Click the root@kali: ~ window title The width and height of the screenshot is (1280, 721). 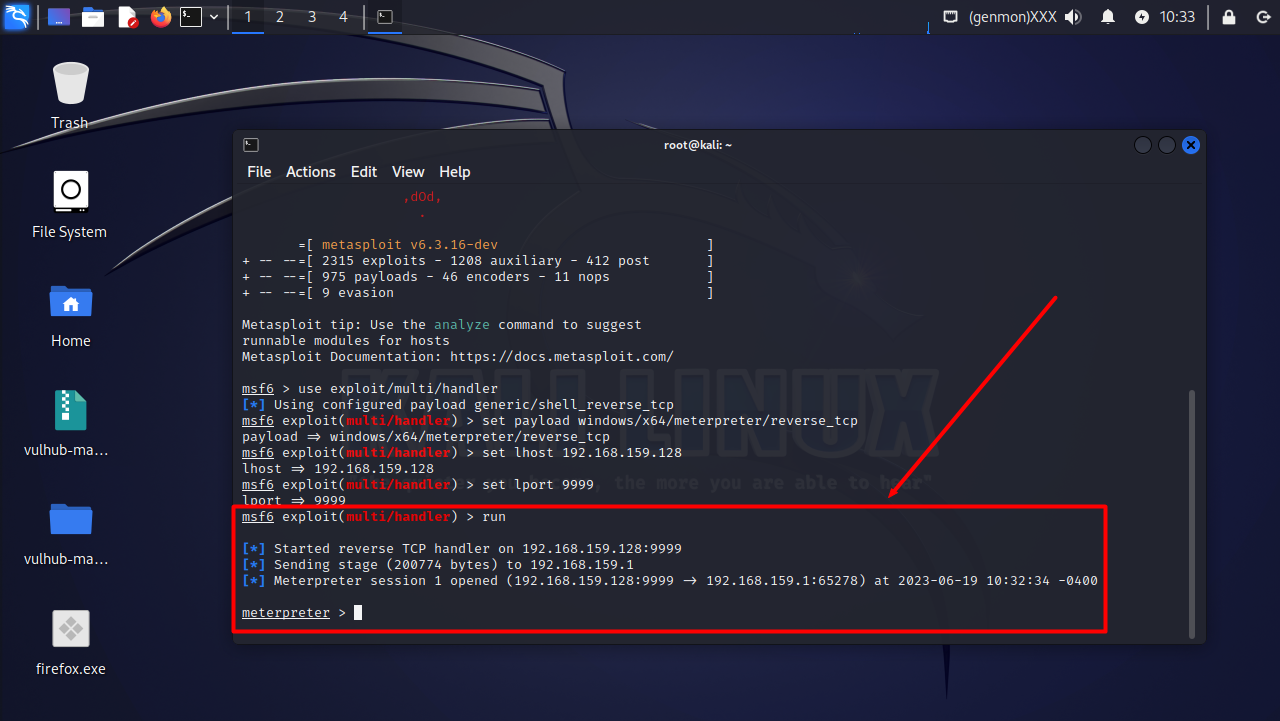tap(698, 145)
